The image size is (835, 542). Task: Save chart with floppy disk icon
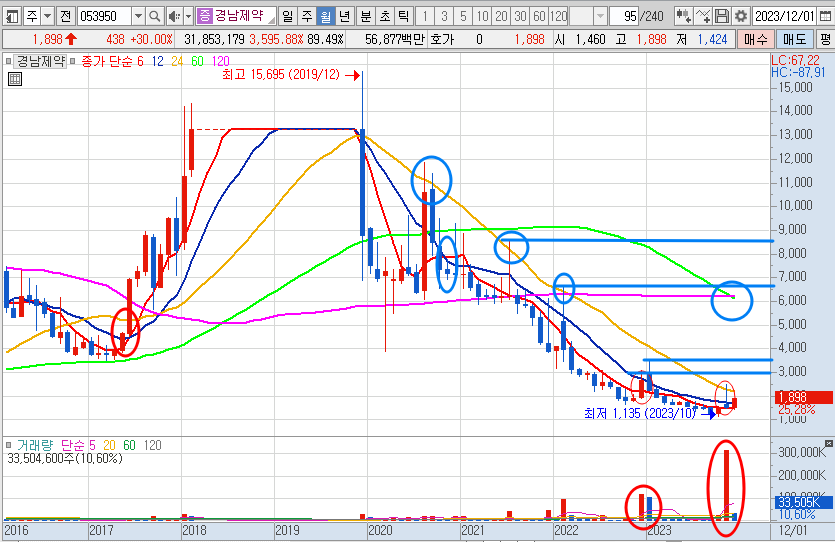click(x=722, y=17)
